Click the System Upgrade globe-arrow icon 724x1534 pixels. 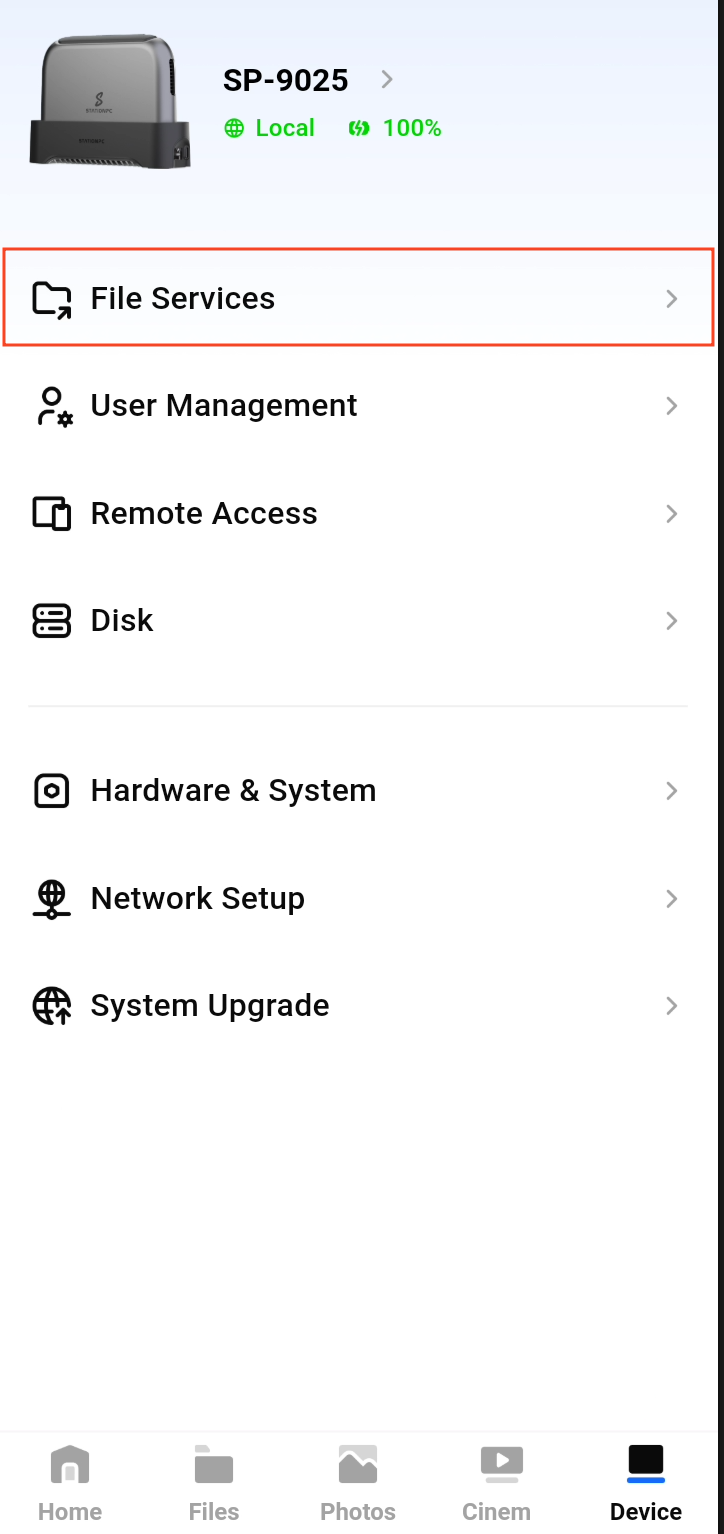click(x=52, y=1006)
